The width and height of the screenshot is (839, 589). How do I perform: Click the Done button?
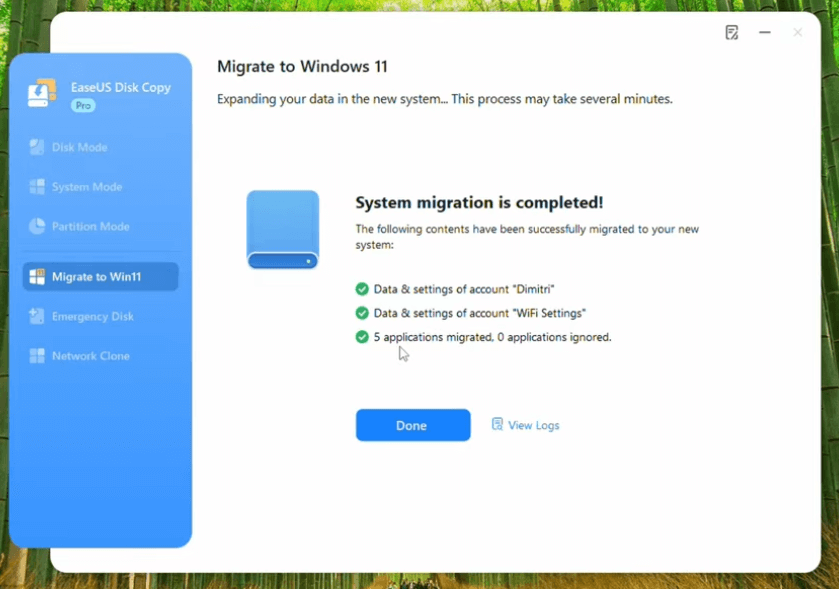pyautogui.click(x=412, y=425)
